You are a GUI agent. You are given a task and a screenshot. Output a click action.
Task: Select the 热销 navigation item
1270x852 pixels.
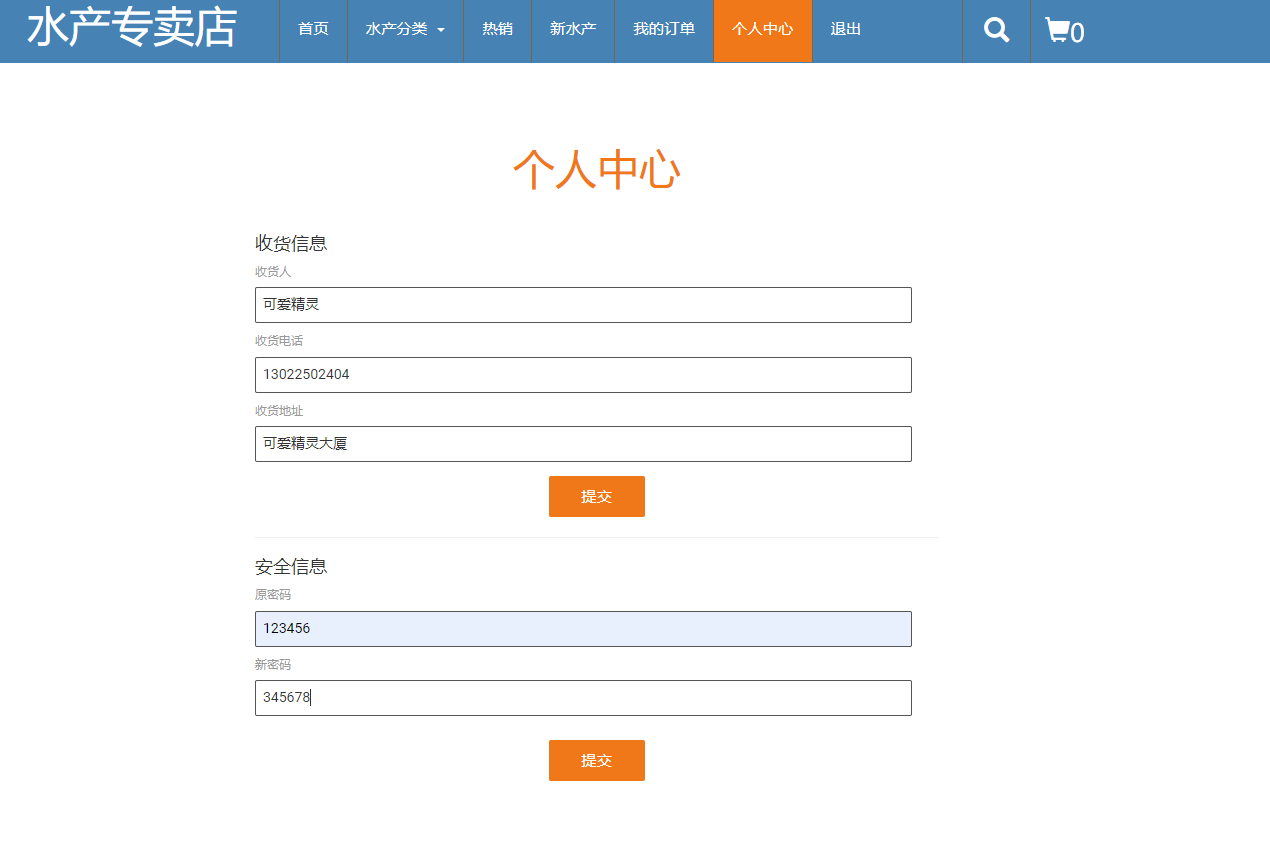[x=496, y=29]
